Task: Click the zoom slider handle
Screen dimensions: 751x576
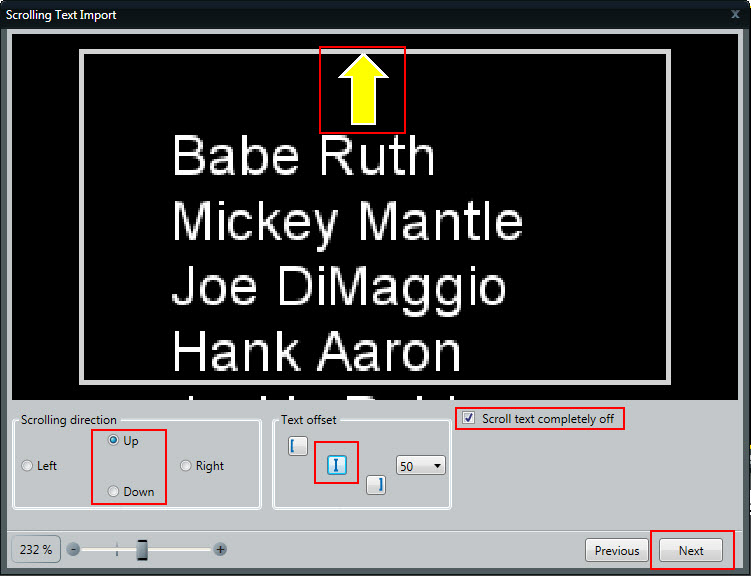Action: [142, 550]
